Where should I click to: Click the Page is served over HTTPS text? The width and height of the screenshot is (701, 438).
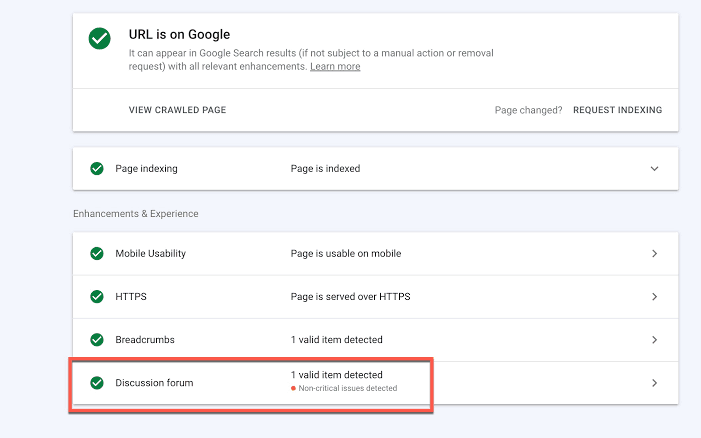pos(350,297)
